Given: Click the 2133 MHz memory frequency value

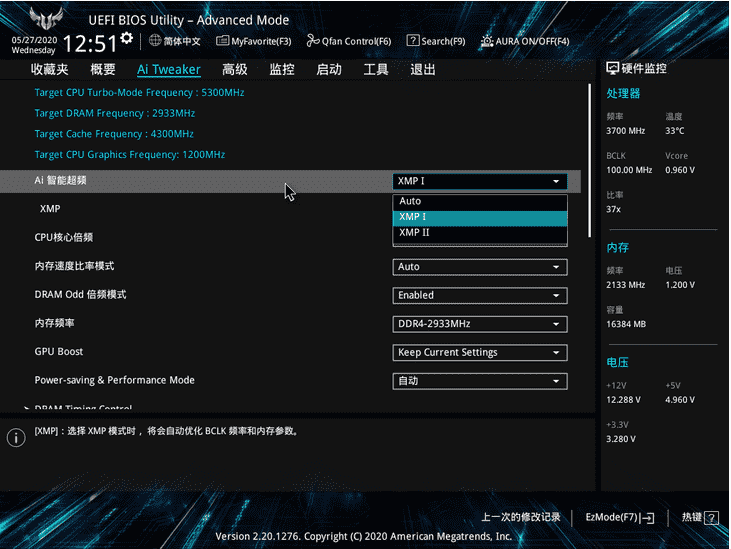Looking at the screenshot, I should point(626,285).
